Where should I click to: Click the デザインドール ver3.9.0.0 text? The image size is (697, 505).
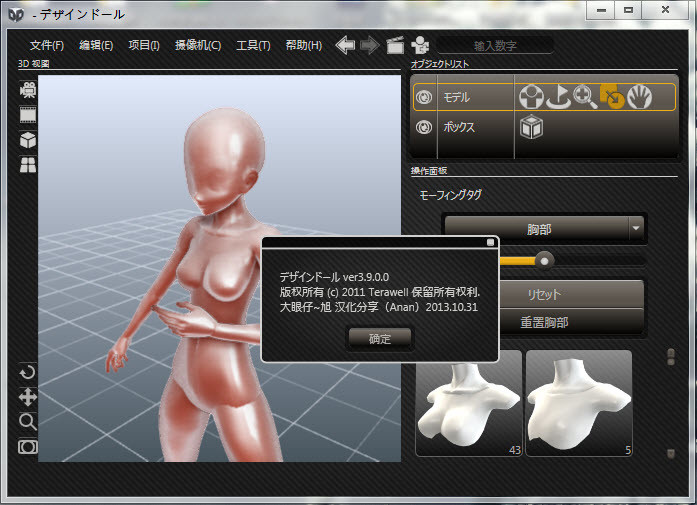coord(334,277)
